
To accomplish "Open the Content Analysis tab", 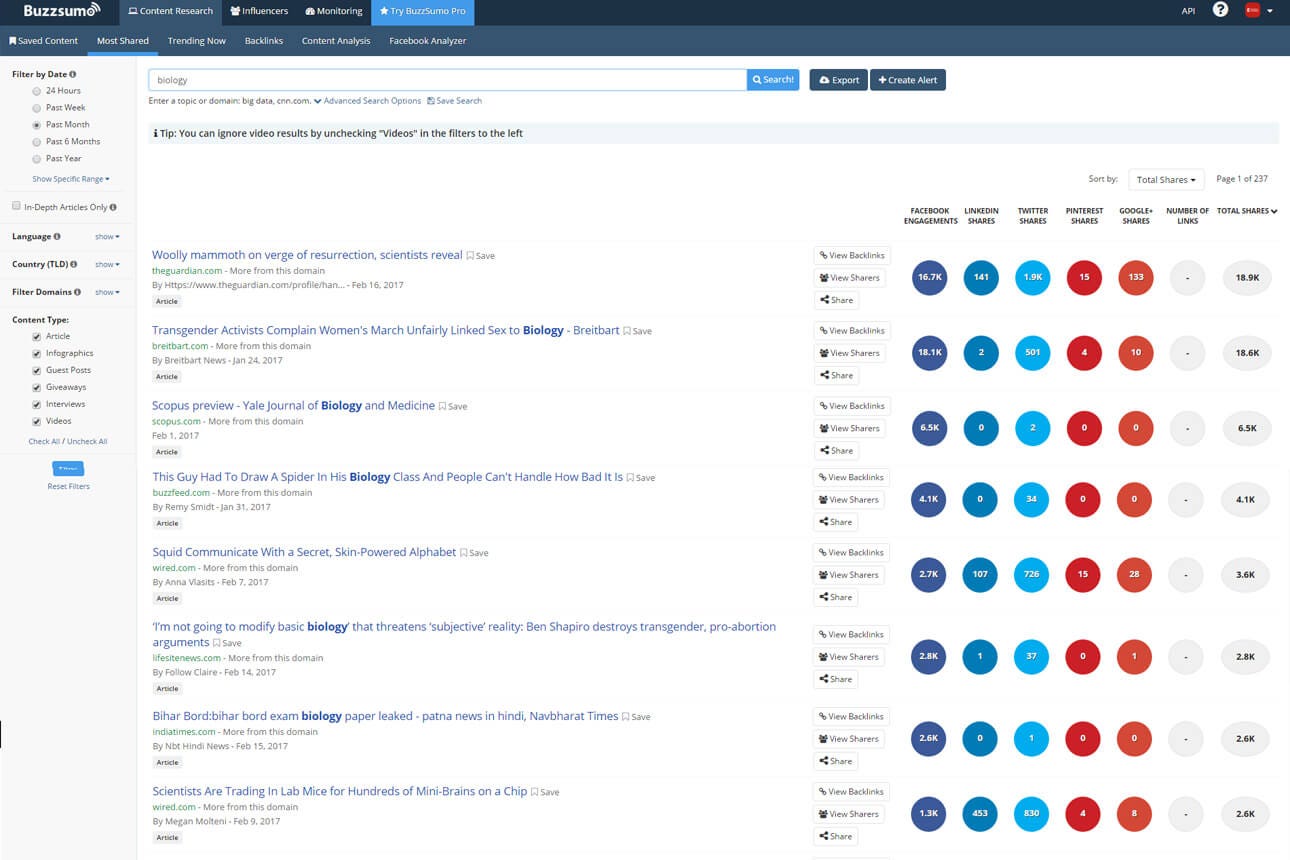I will pyautogui.click(x=336, y=41).
